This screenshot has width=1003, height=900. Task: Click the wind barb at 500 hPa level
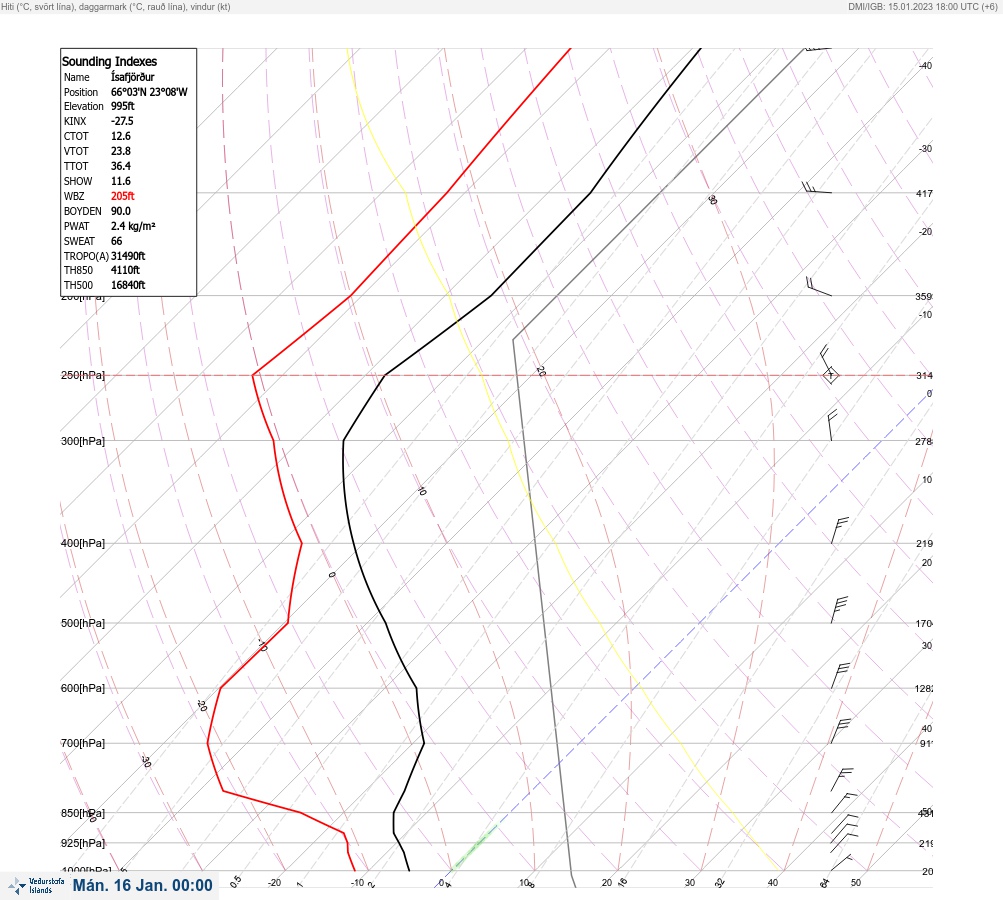(839, 610)
